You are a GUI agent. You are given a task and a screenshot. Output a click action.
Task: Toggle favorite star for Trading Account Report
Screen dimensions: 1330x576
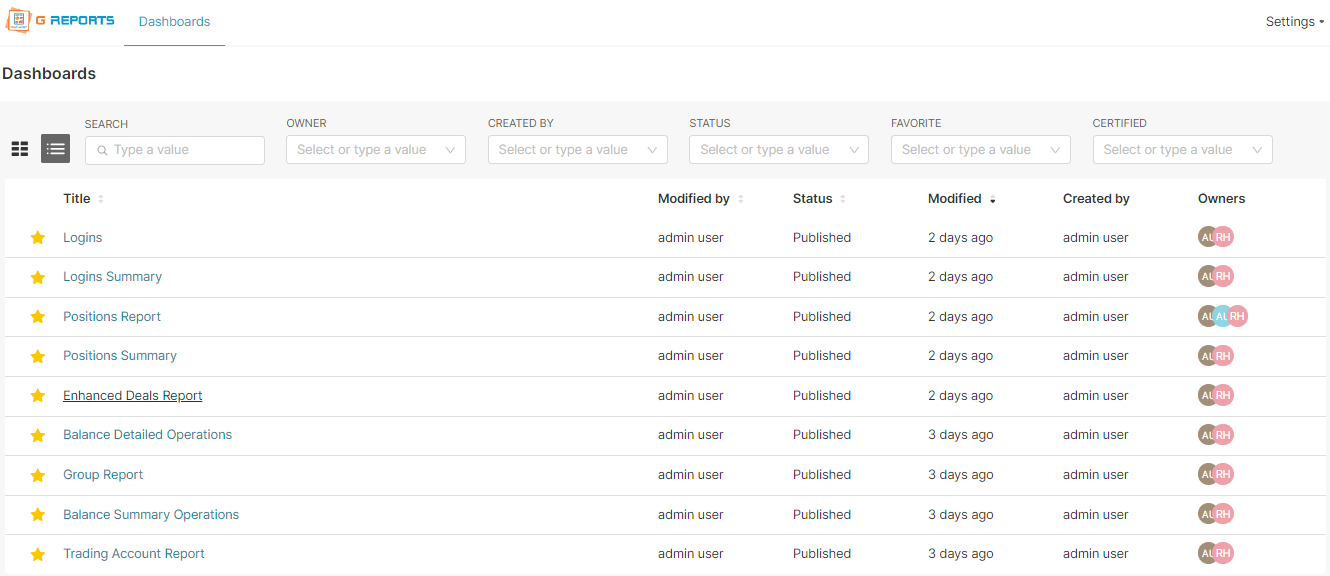click(x=38, y=554)
